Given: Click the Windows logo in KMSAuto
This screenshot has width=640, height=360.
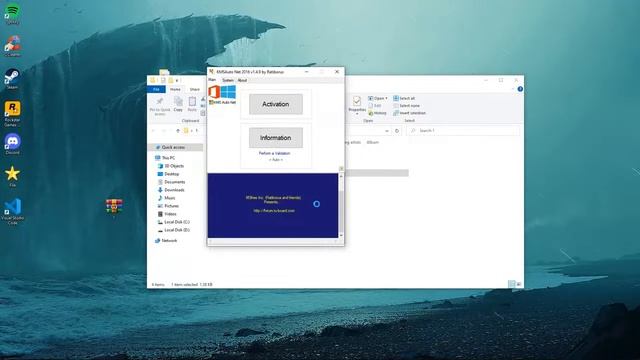Looking at the screenshot, I should (228, 92).
